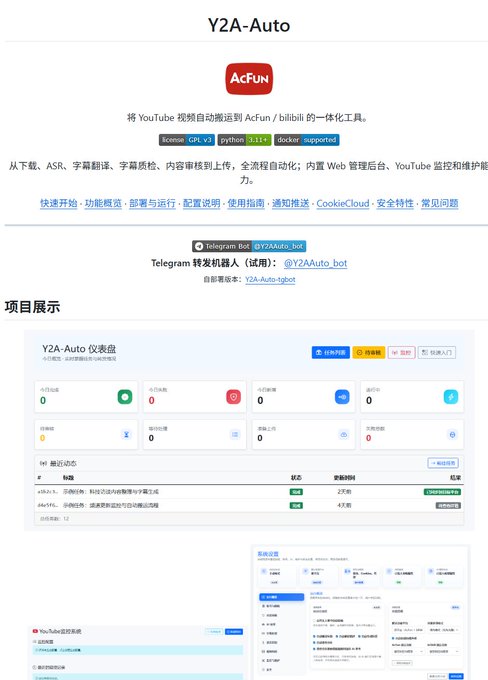488x680 pixels.
Task: Open the docker supported badge
Action: [x=307, y=140]
